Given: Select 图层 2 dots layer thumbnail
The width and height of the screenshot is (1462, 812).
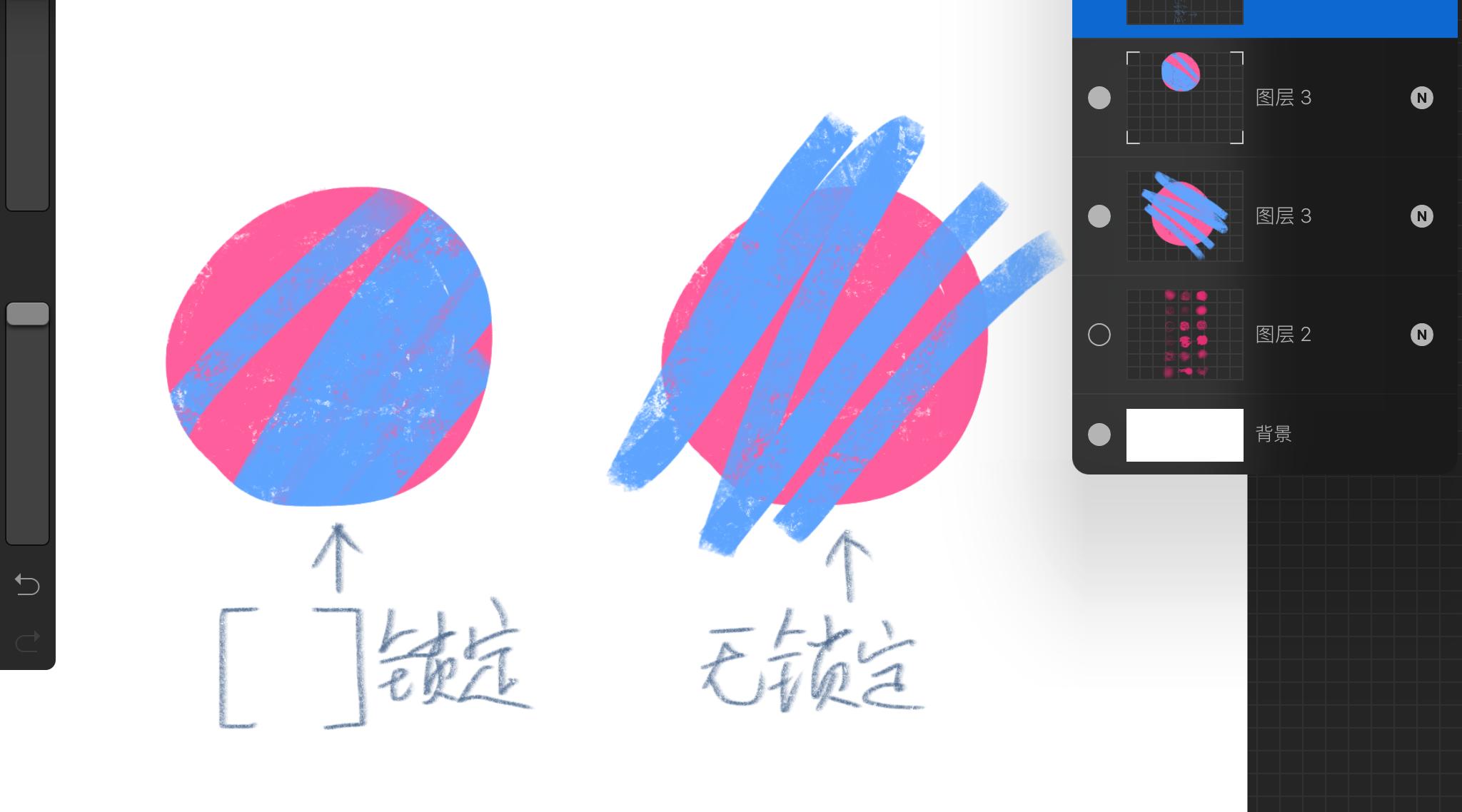Looking at the screenshot, I should coord(1185,334).
